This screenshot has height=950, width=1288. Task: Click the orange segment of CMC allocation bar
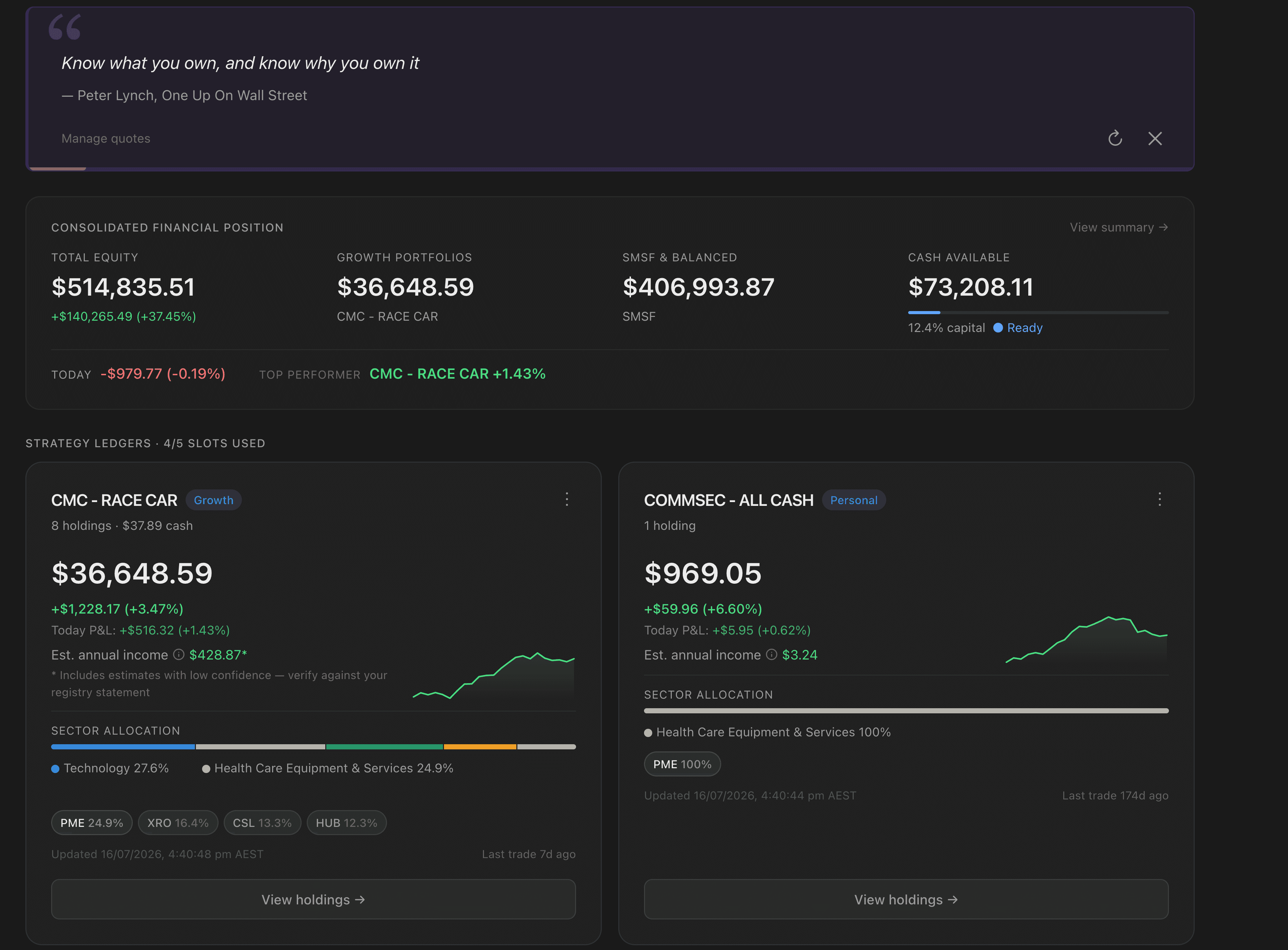point(480,746)
